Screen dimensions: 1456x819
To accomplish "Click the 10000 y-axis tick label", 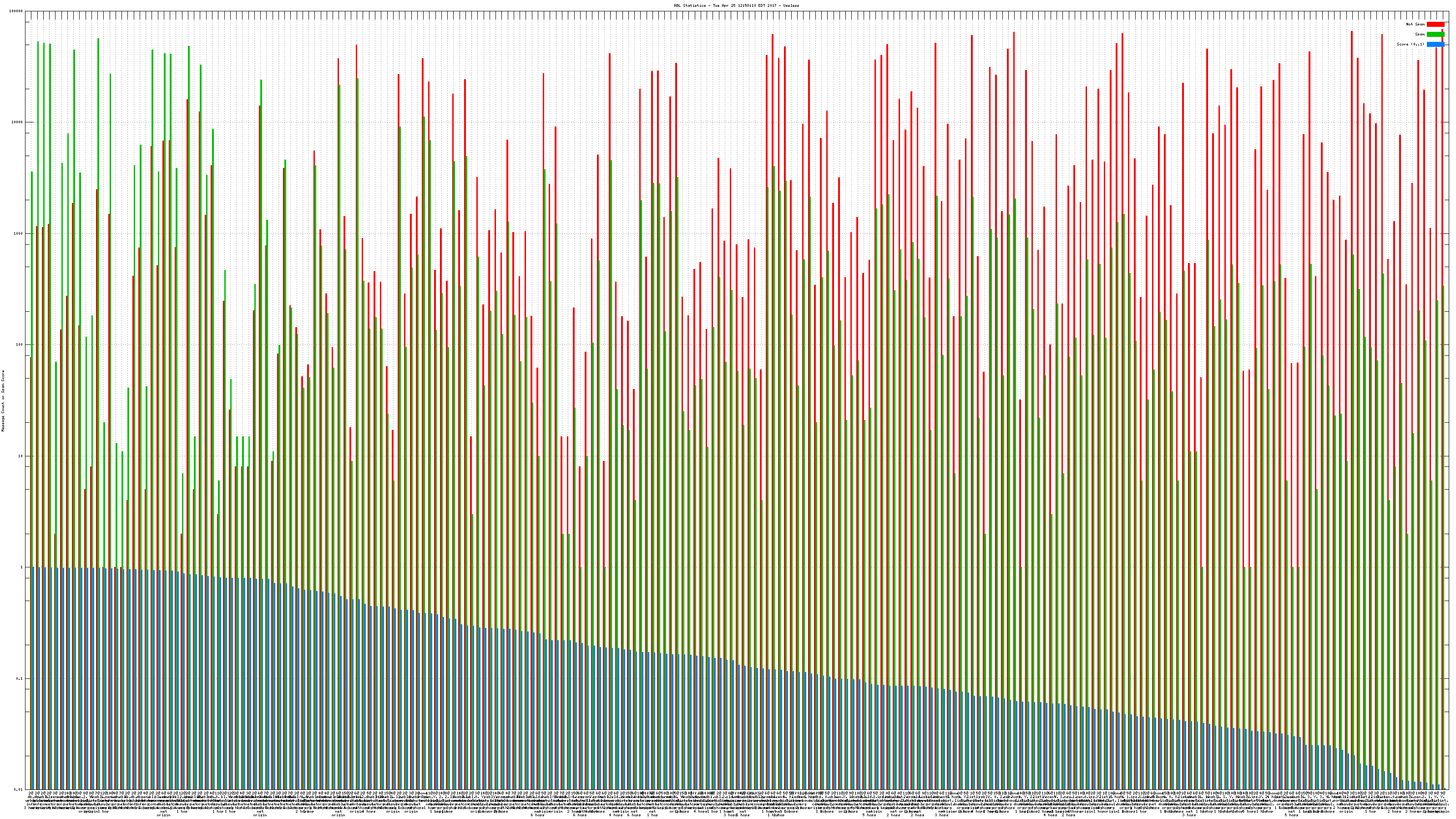I will click(x=18, y=122).
